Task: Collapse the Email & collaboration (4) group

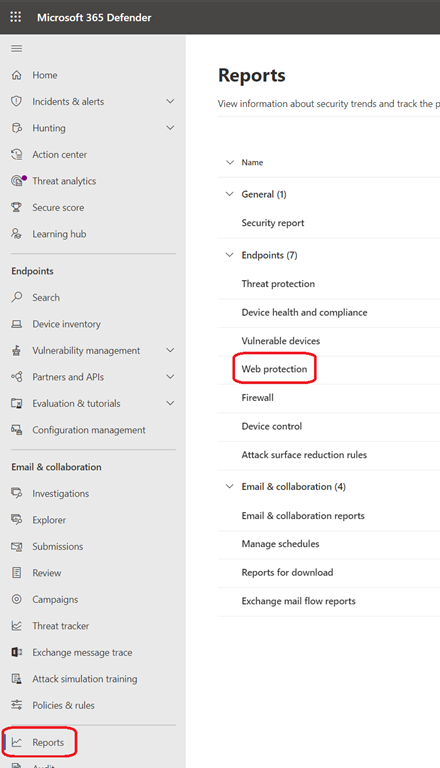Action: point(229,486)
